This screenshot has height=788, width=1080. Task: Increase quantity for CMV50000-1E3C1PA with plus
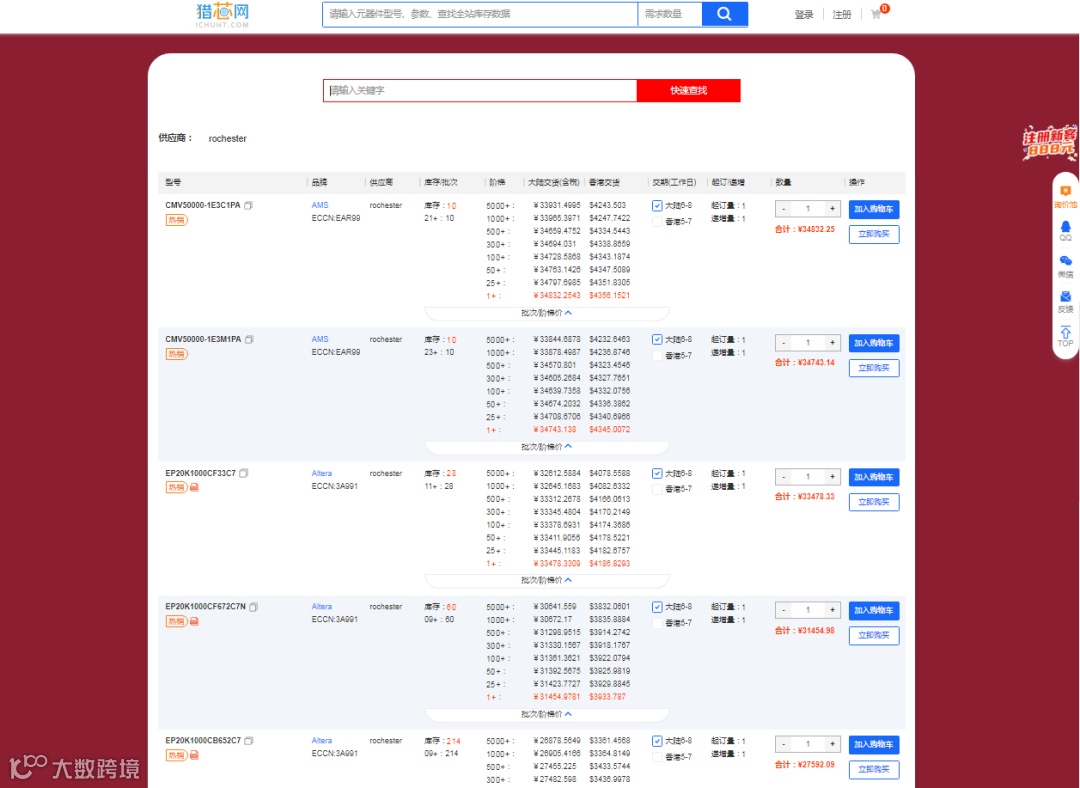point(832,209)
